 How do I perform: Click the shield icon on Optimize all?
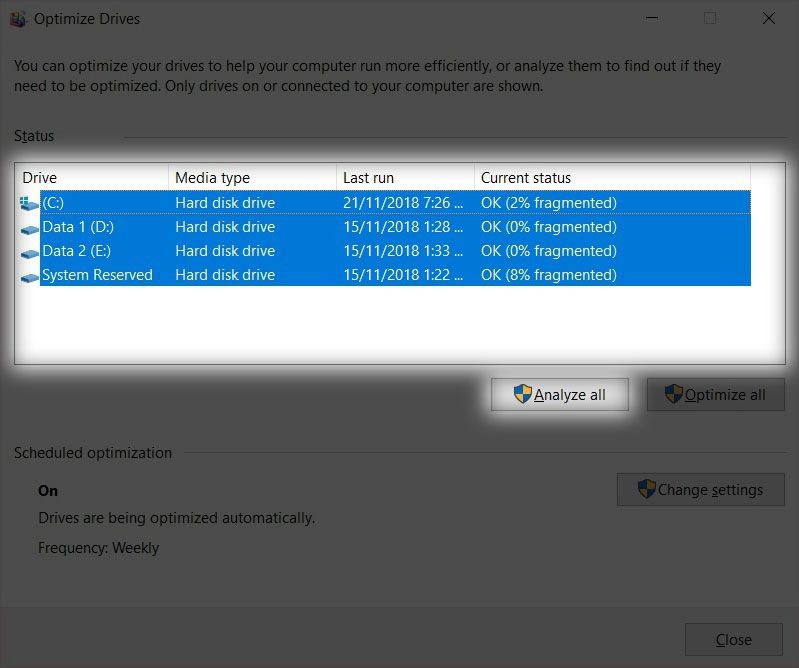[673, 394]
